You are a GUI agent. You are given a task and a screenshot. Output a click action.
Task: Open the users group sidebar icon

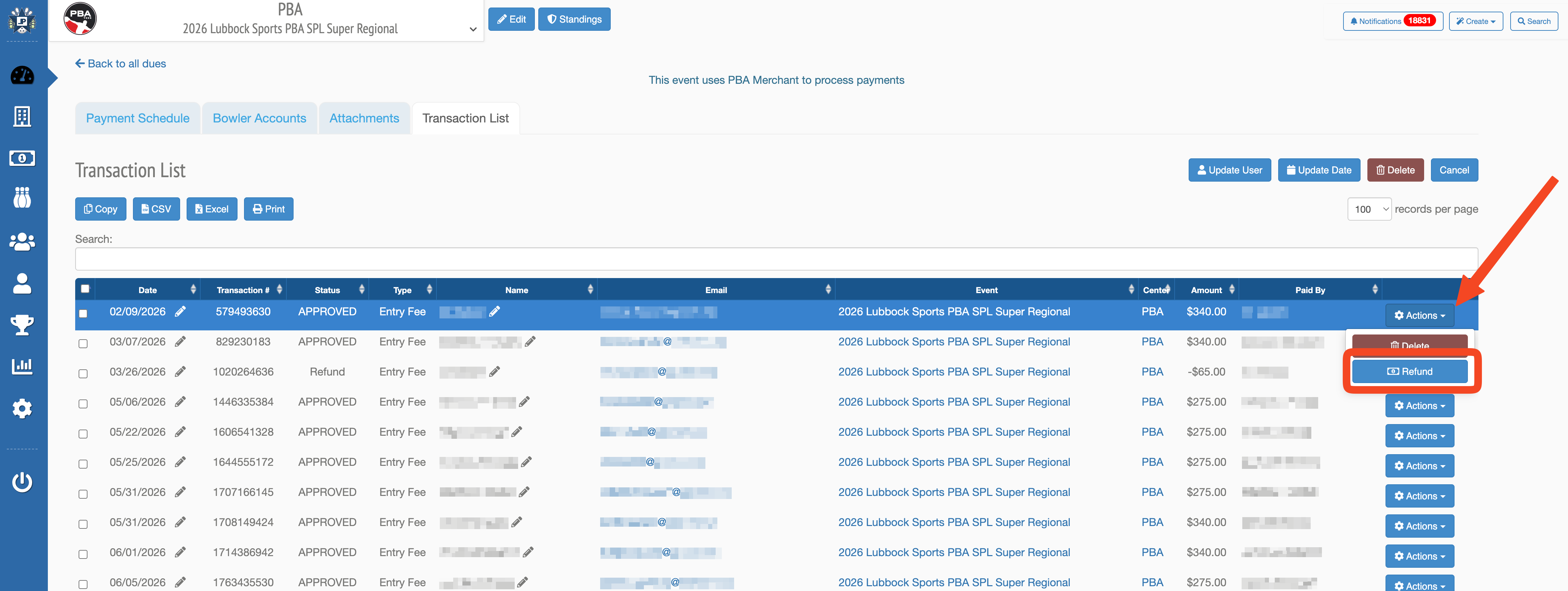(23, 242)
